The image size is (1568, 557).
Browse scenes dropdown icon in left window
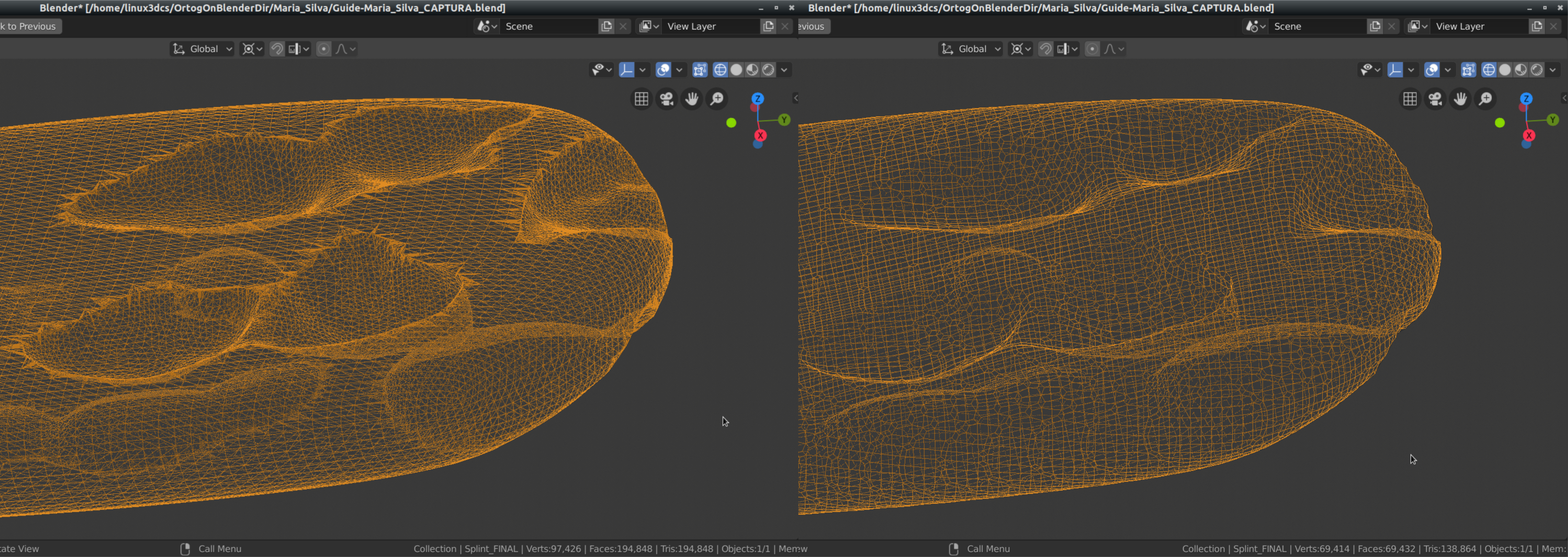[487, 26]
